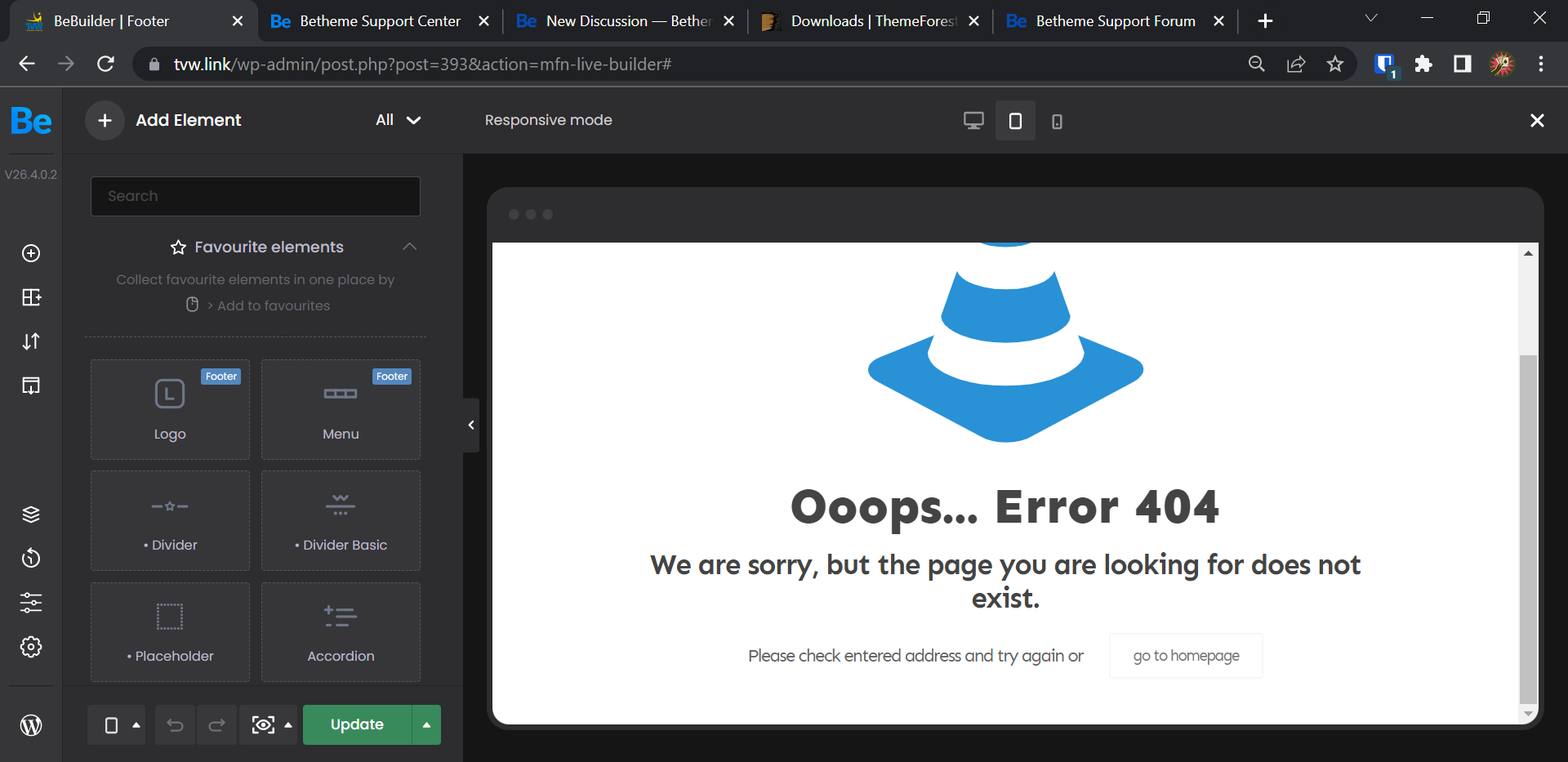Add the Divider Basic element
Screen dimensions: 1568x762
pyautogui.click(x=341, y=520)
